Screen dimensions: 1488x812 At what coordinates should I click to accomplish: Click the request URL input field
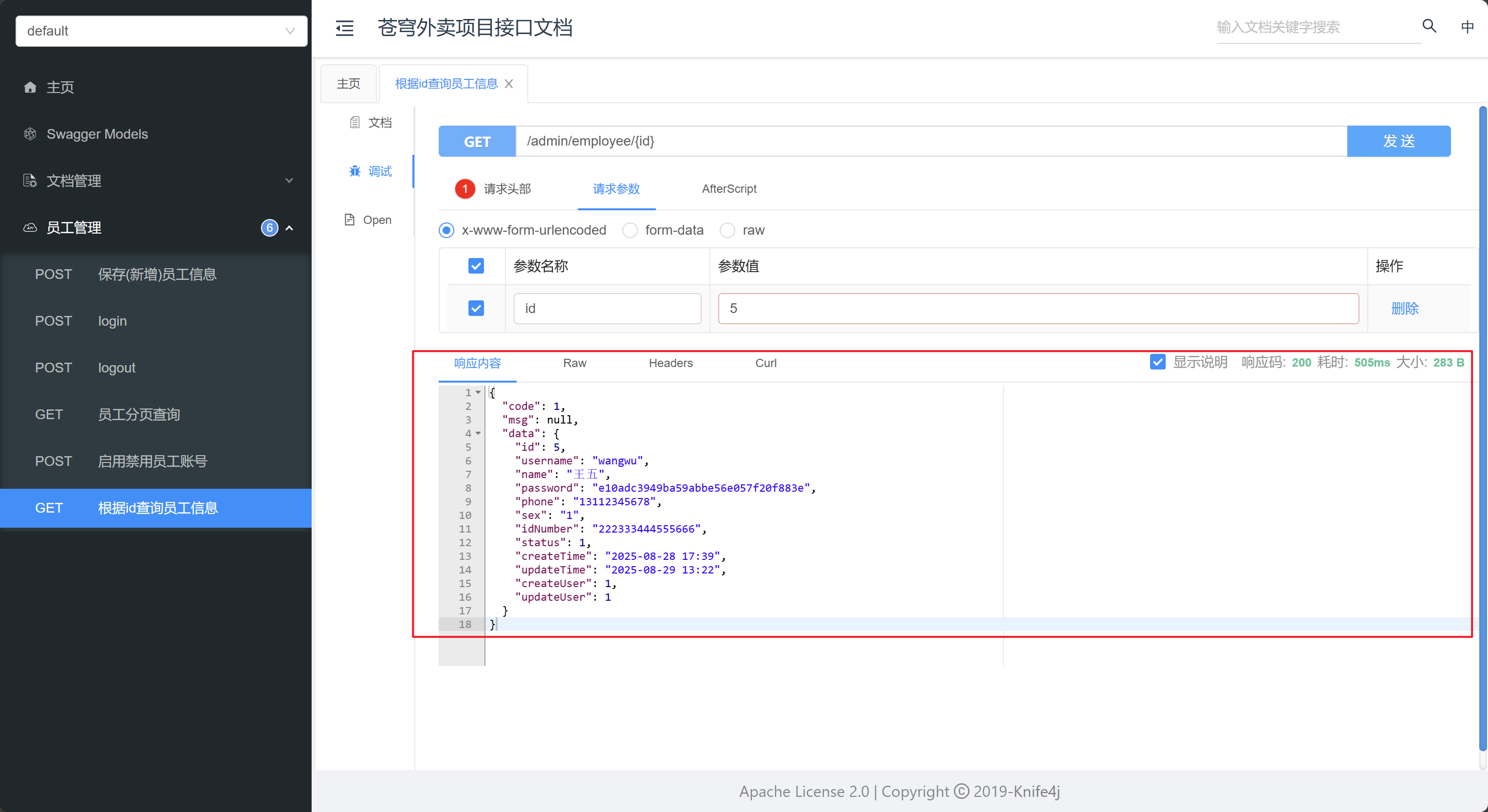(x=931, y=141)
